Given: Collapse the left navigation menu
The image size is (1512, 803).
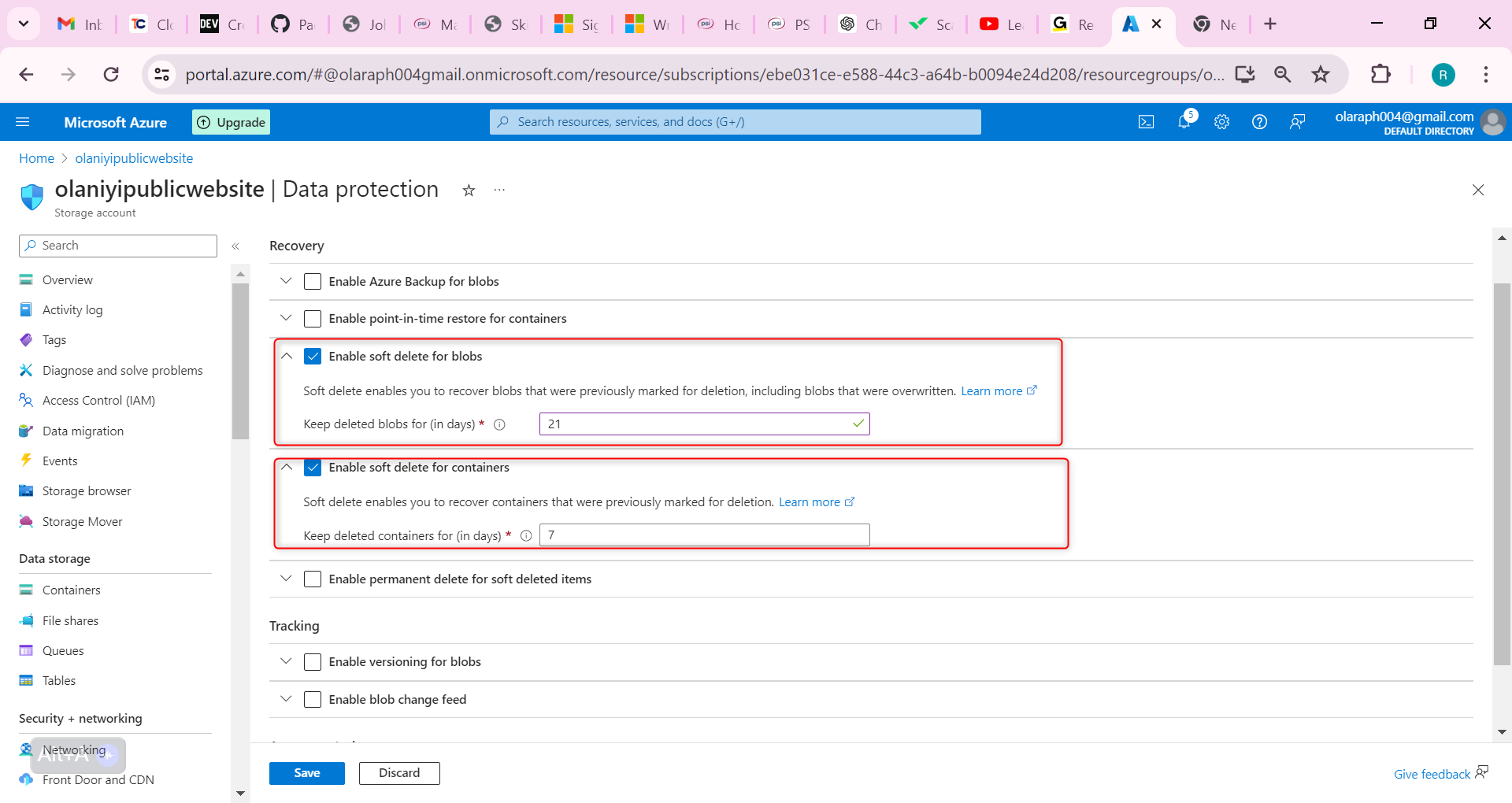Looking at the screenshot, I should (x=235, y=246).
